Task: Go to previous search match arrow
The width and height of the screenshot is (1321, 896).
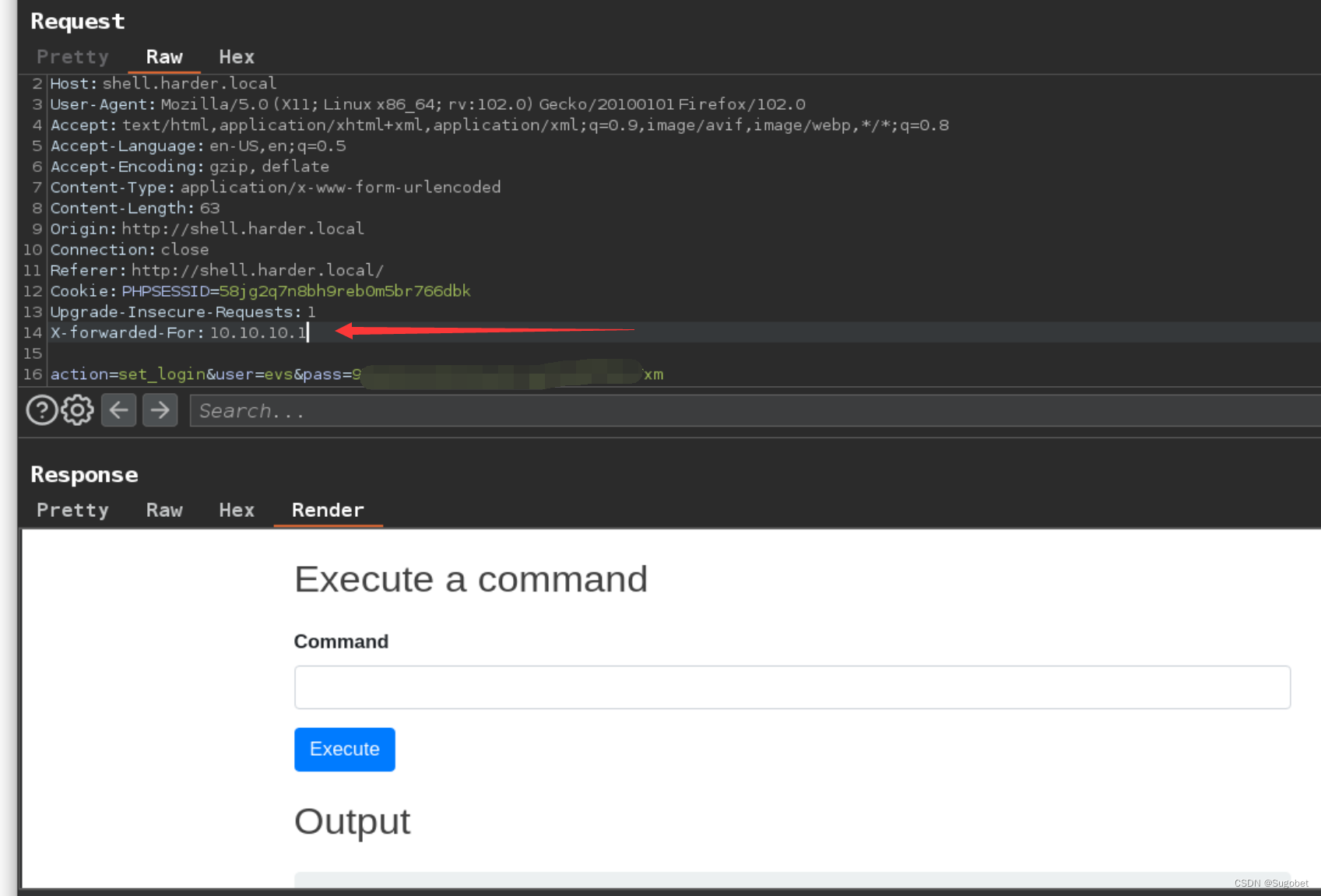Action: pyautogui.click(x=118, y=410)
